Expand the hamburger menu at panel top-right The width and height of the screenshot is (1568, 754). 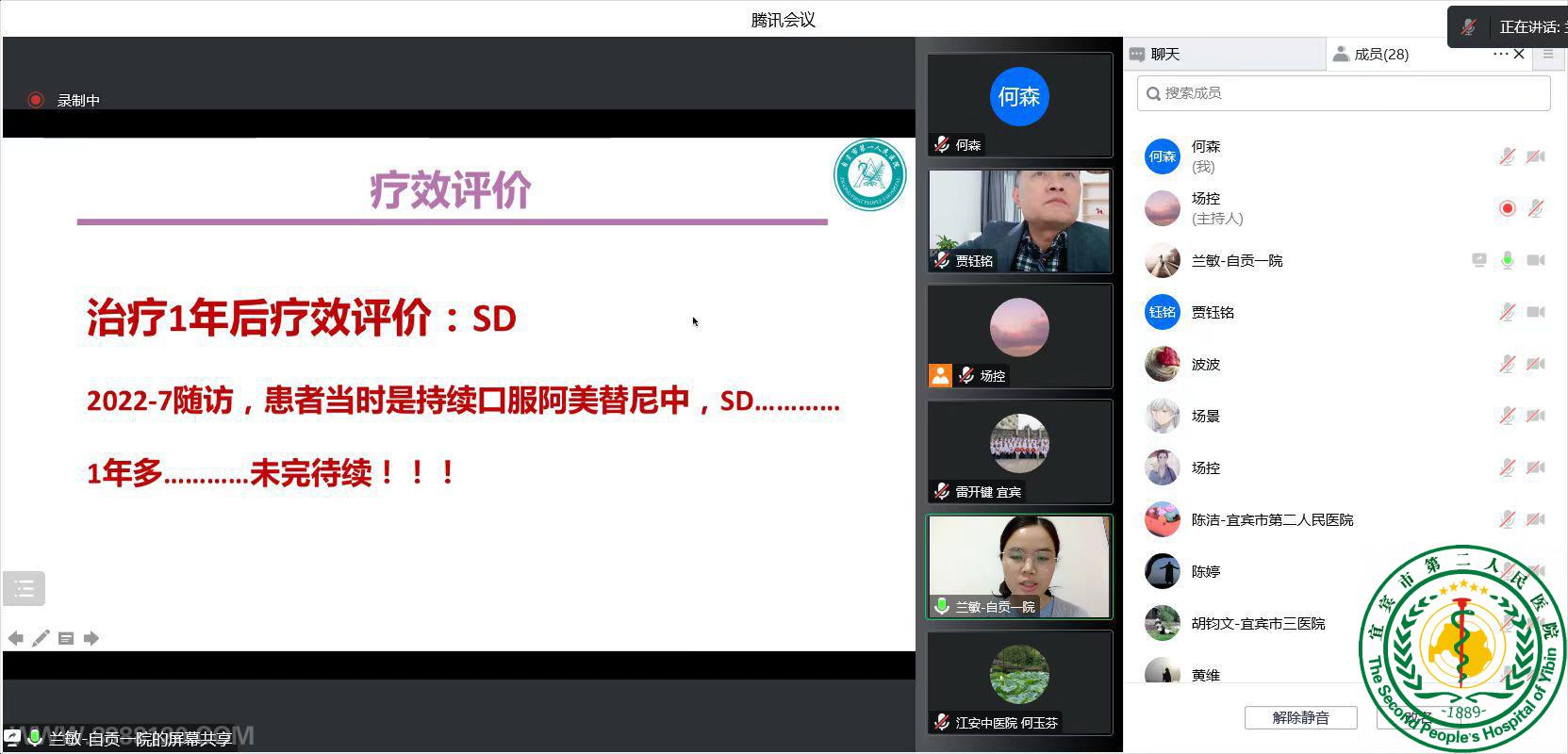(x=1548, y=55)
